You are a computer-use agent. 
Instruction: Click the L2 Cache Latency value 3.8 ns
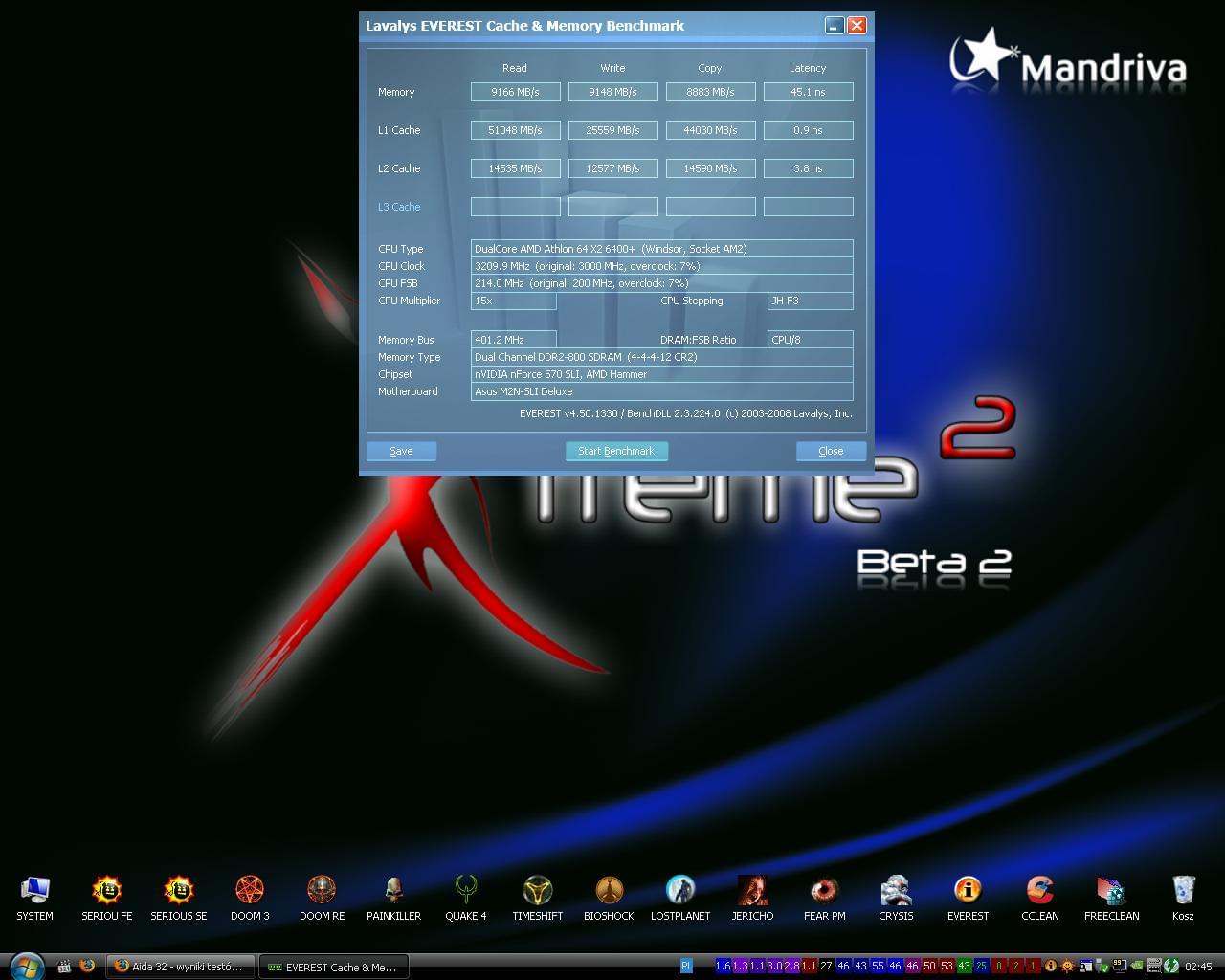[808, 168]
